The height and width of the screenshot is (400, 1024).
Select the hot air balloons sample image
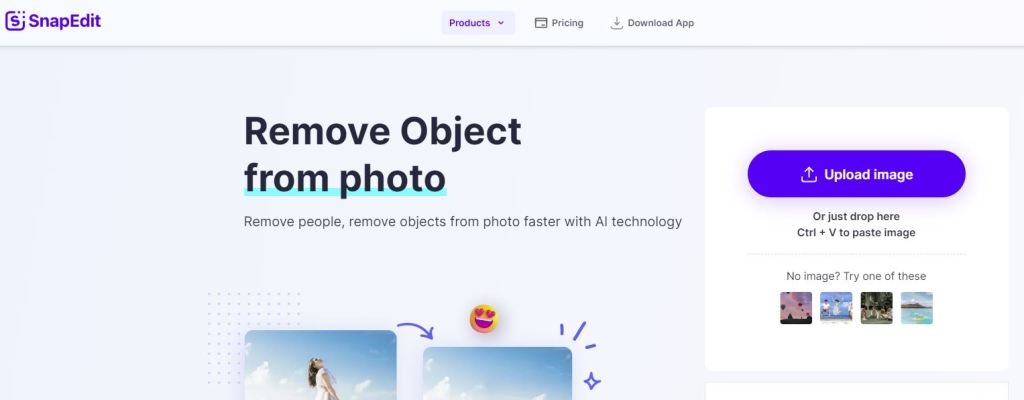(796, 308)
